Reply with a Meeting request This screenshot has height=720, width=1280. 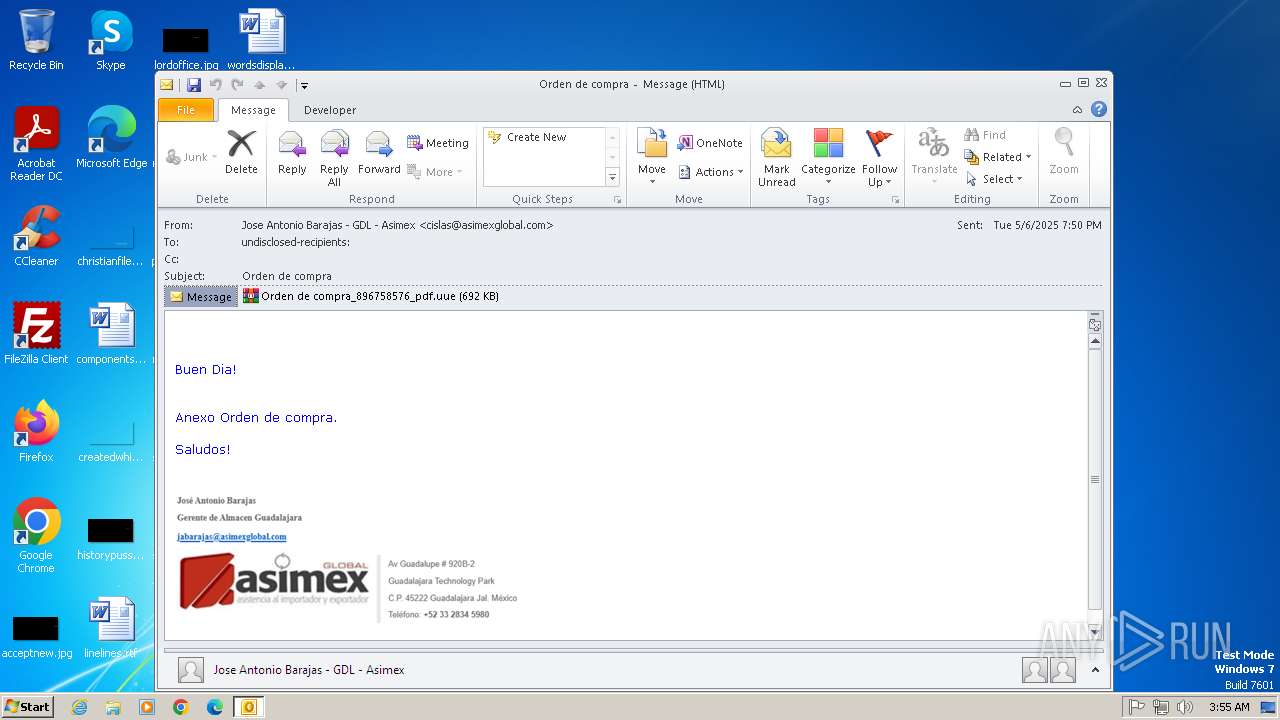point(438,143)
